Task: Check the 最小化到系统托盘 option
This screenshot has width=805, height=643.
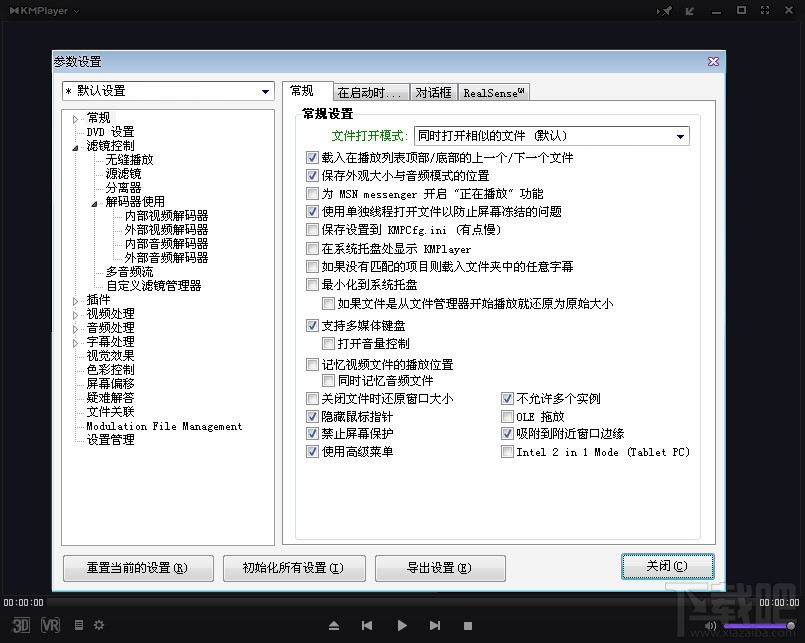Action: [313, 284]
